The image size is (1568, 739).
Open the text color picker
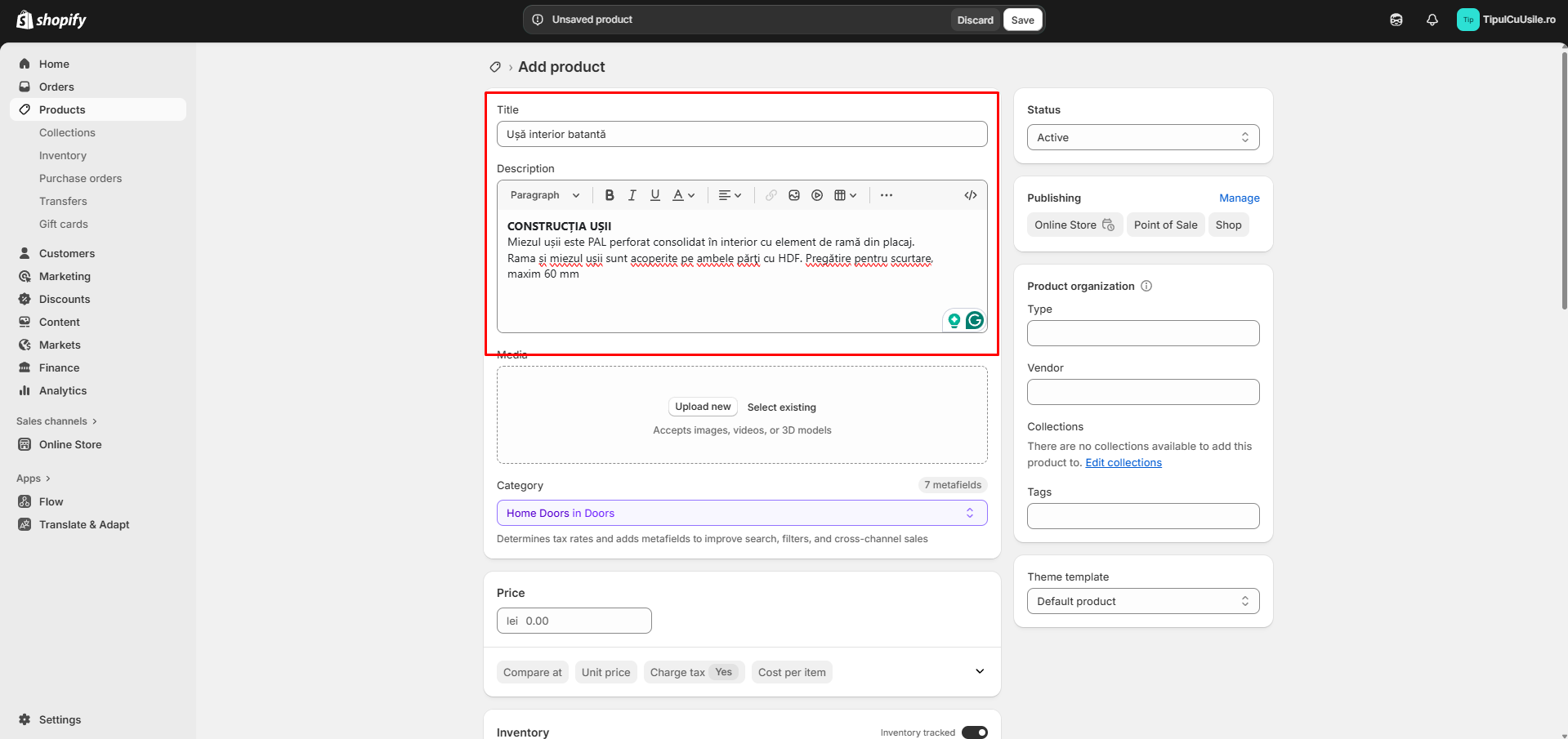[683, 195]
